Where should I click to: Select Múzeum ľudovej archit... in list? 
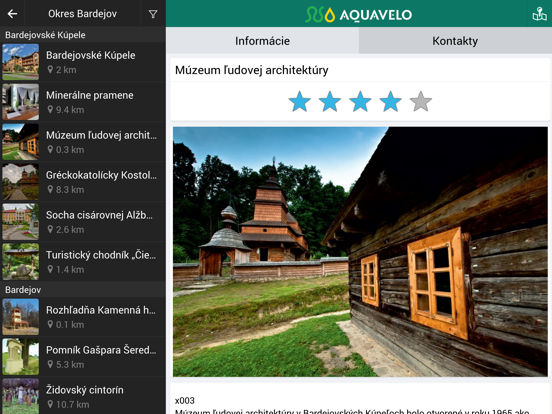coord(83,142)
